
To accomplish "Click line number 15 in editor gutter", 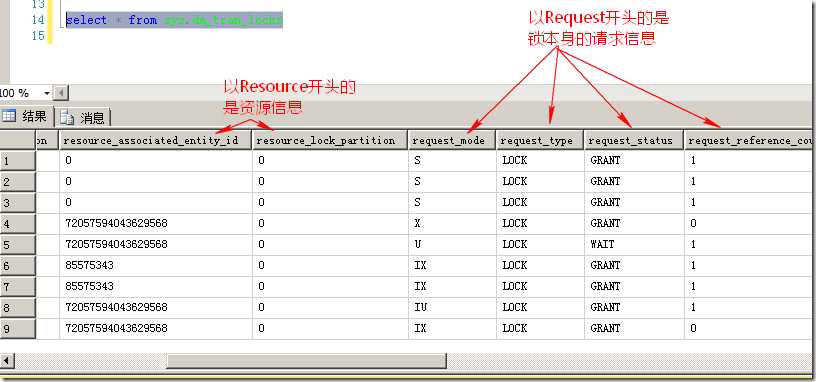I will click(x=38, y=35).
